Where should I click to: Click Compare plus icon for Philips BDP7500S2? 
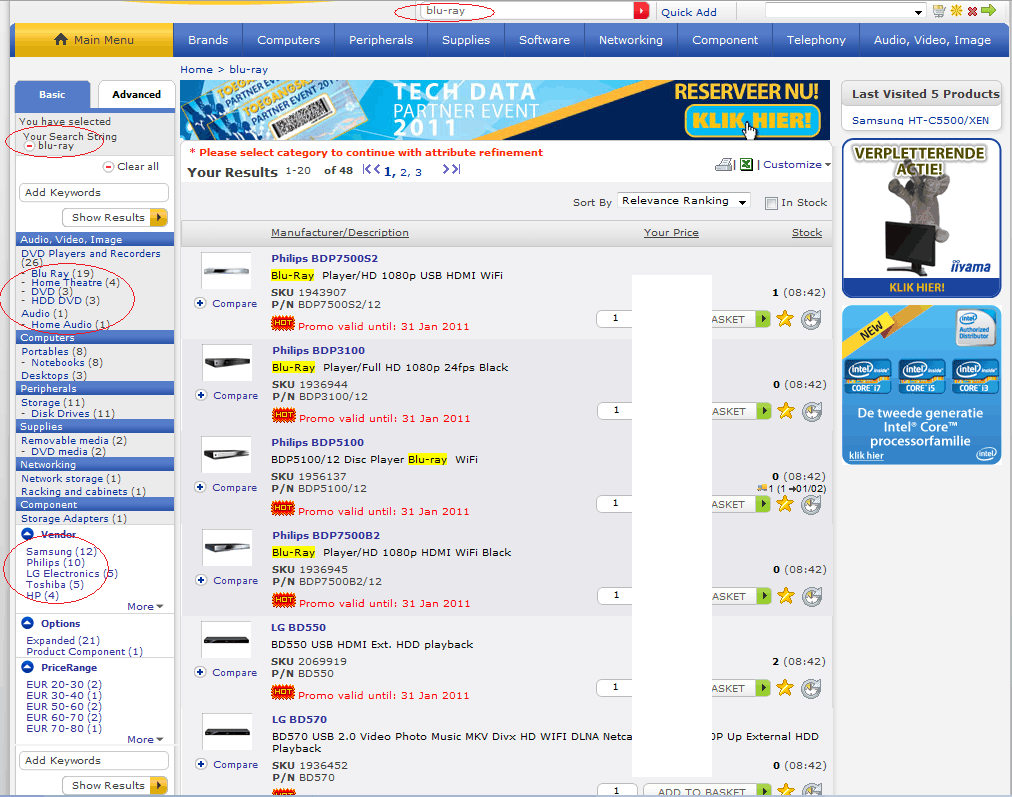[x=200, y=303]
